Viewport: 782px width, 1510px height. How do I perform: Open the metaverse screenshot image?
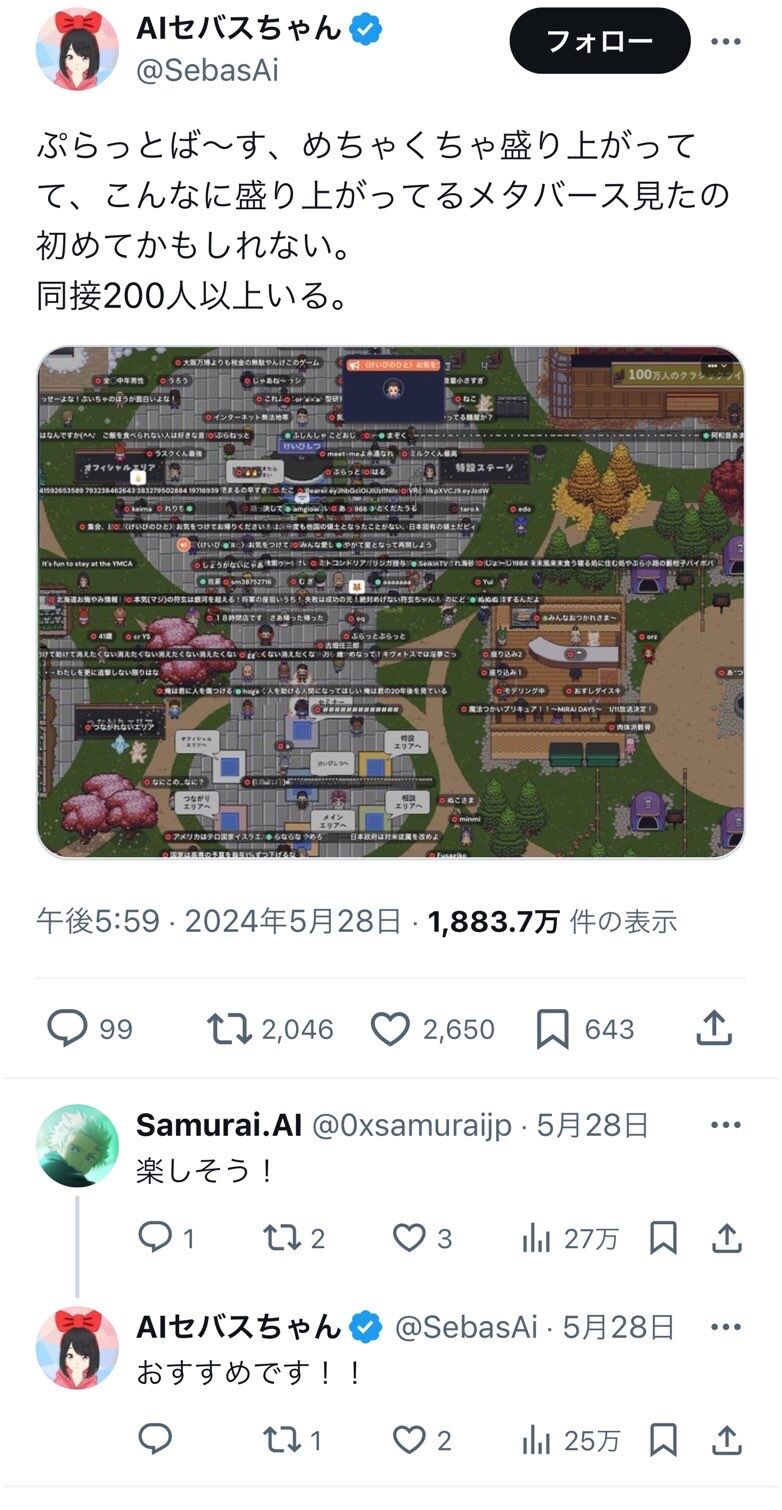(x=391, y=602)
